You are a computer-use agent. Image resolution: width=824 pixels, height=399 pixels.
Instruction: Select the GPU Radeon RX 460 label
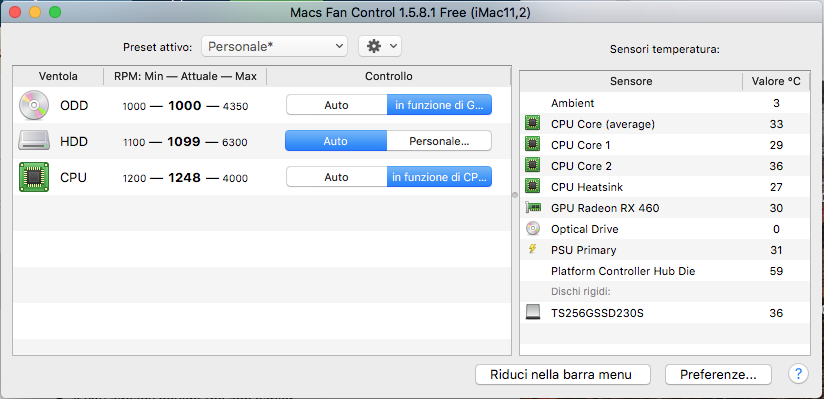[x=605, y=208]
